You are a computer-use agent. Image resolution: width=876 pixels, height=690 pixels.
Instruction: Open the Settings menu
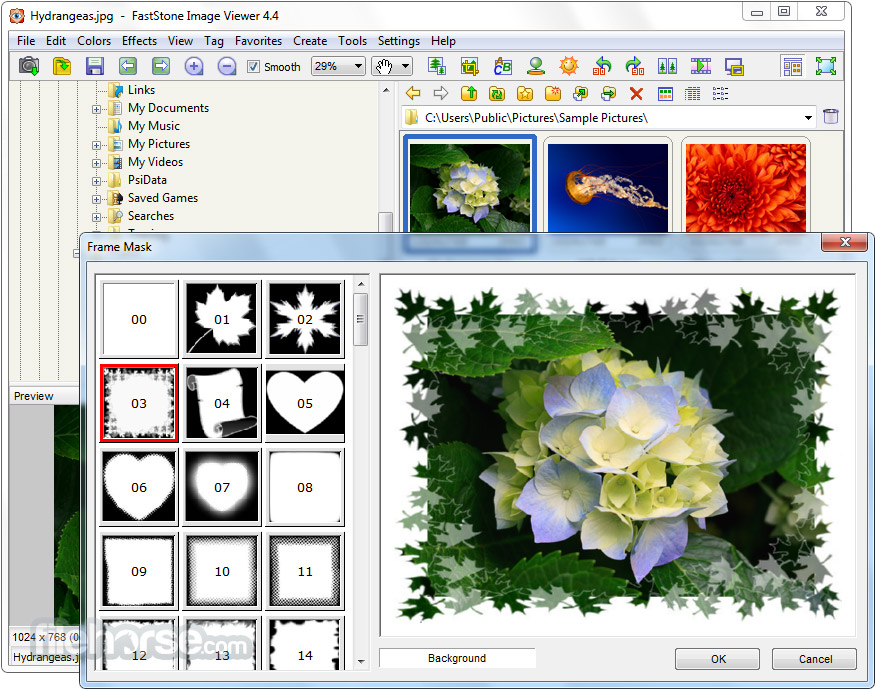398,41
